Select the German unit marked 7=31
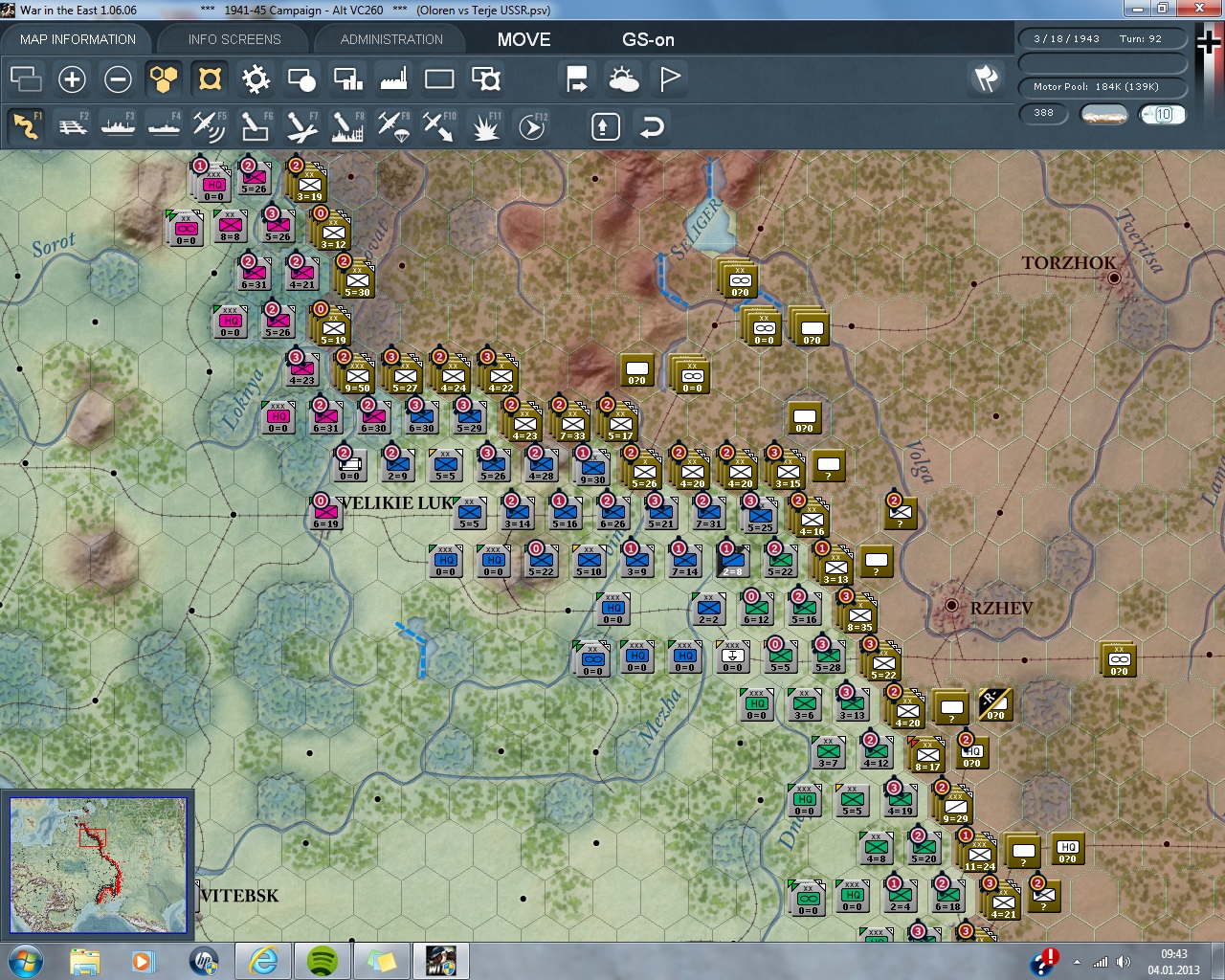The height and width of the screenshot is (980, 1225). [x=709, y=512]
